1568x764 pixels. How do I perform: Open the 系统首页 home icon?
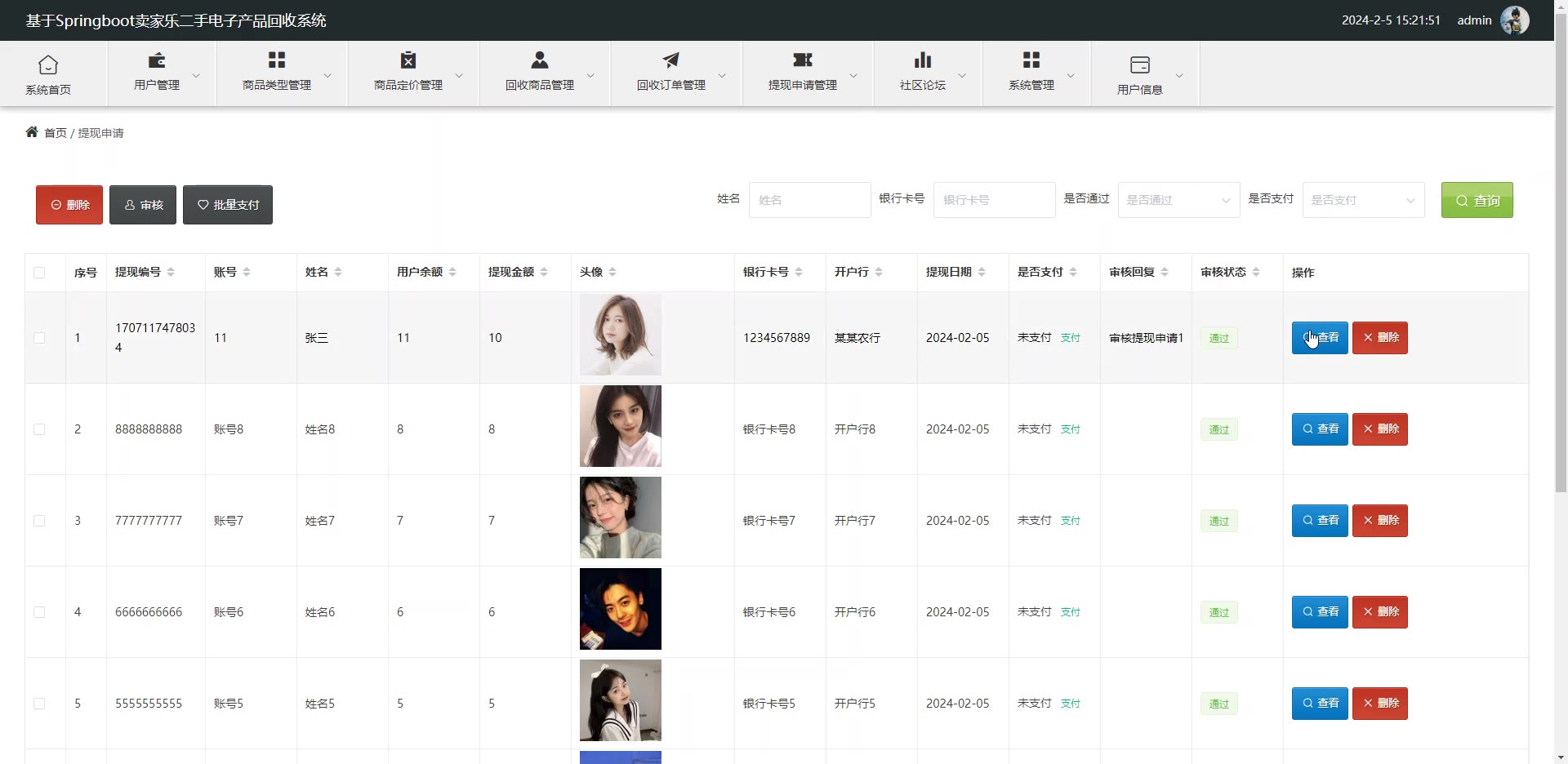click(48, 64)
